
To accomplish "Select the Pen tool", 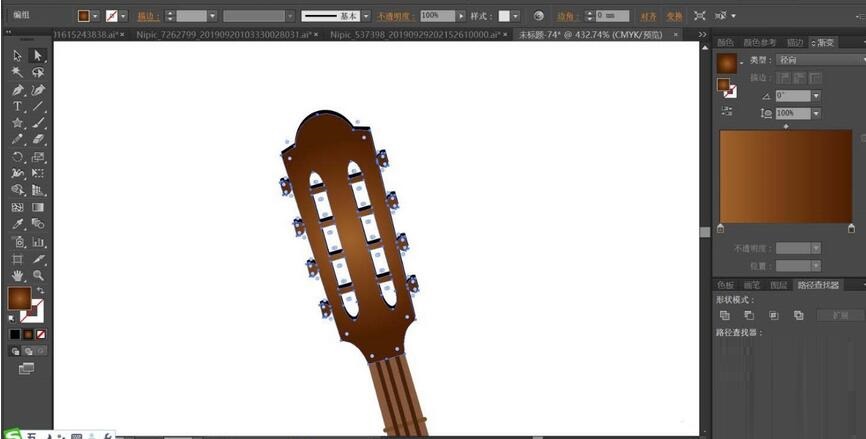I will coord(18,90).
